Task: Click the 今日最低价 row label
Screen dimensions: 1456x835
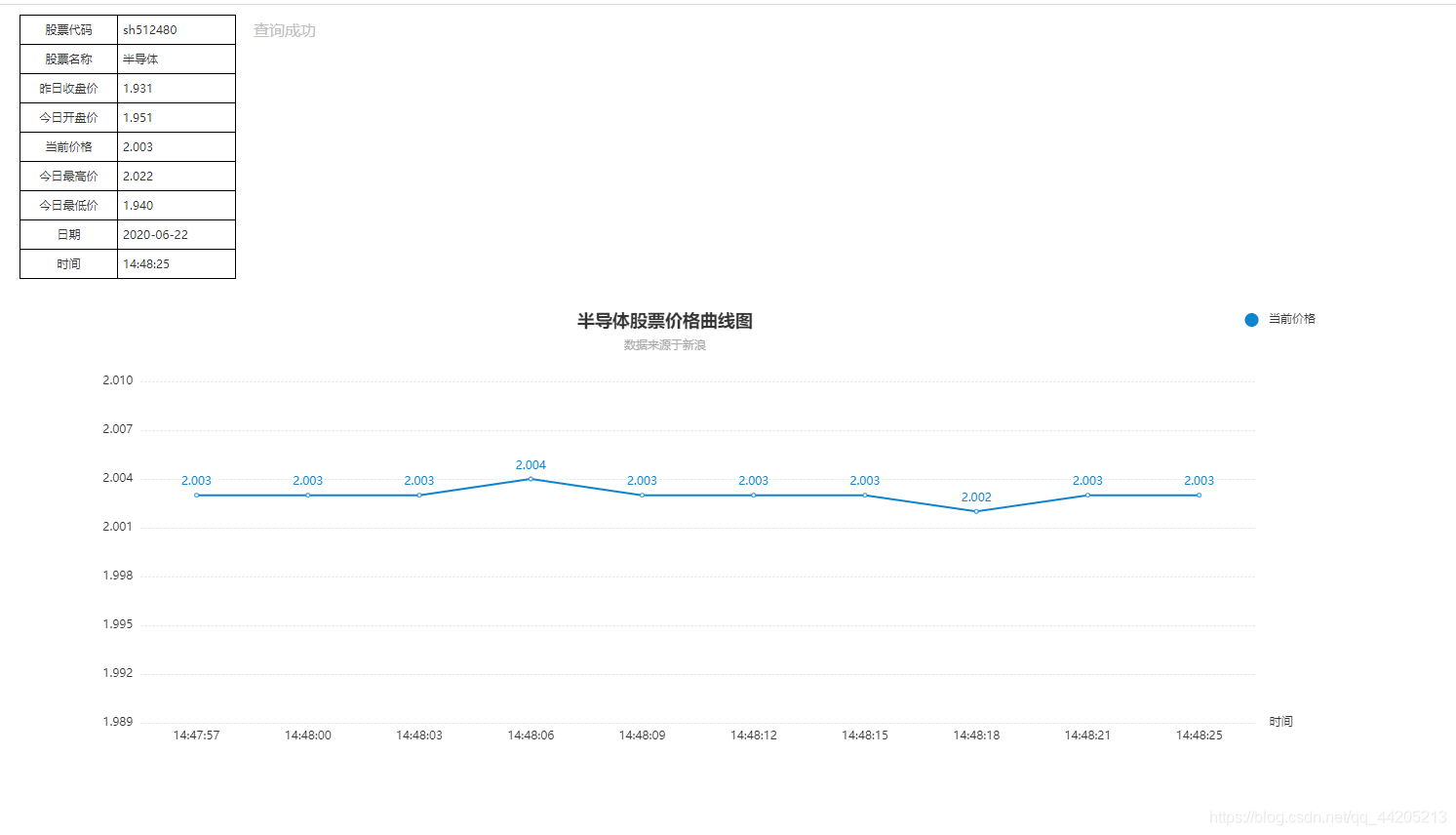Action: pos(68,206)
